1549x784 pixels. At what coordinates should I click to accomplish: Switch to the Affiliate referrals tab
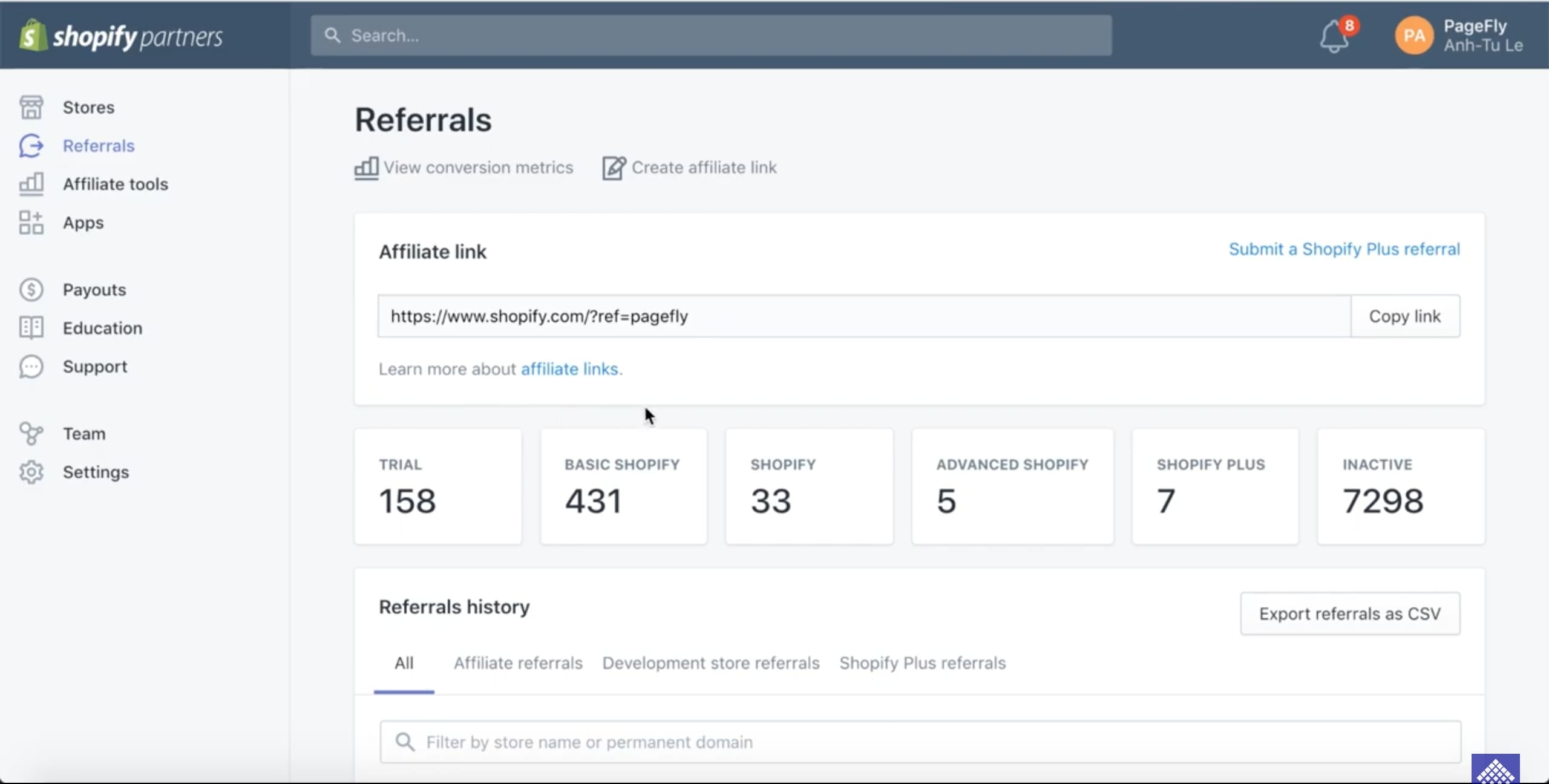pos(518,663)
